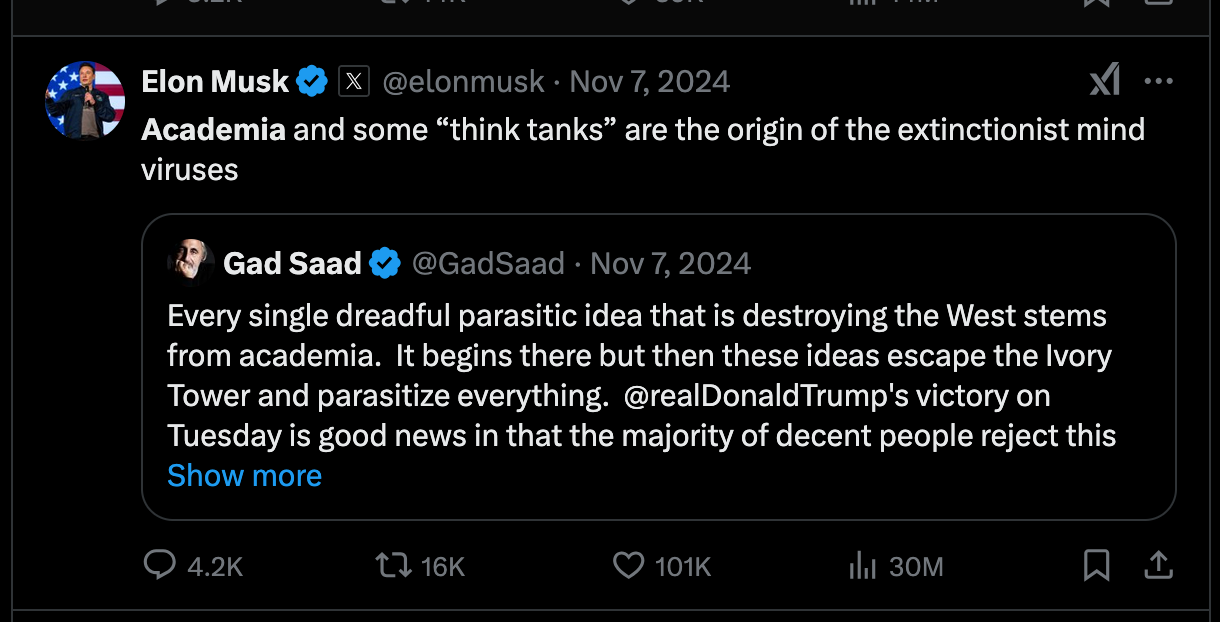Click the reply icon with 4.2K count

click(x=160, y=566)
